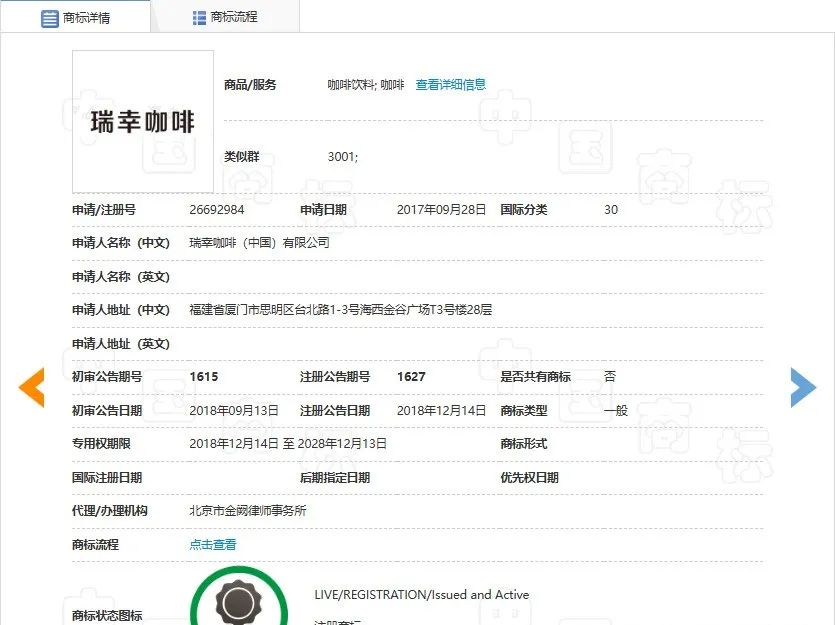The image size is (835, 625).
Task: Click the 类似群 field label
Action: [x=242, y=157]
